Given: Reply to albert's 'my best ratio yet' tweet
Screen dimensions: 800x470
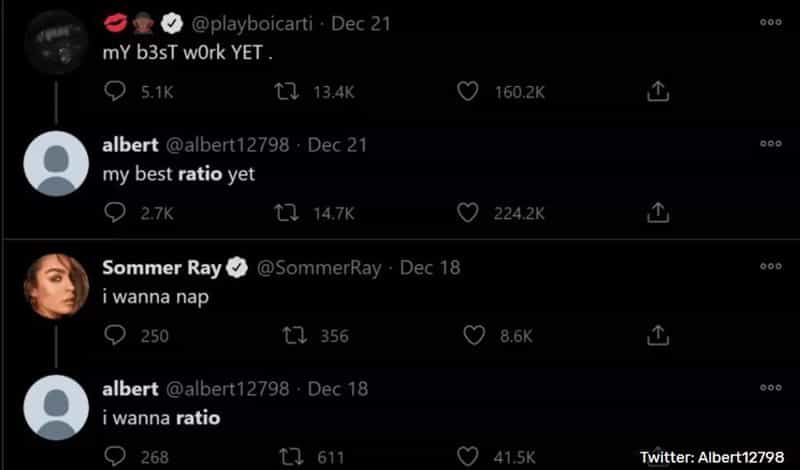Looking at the screenshot, I should 115,213.
